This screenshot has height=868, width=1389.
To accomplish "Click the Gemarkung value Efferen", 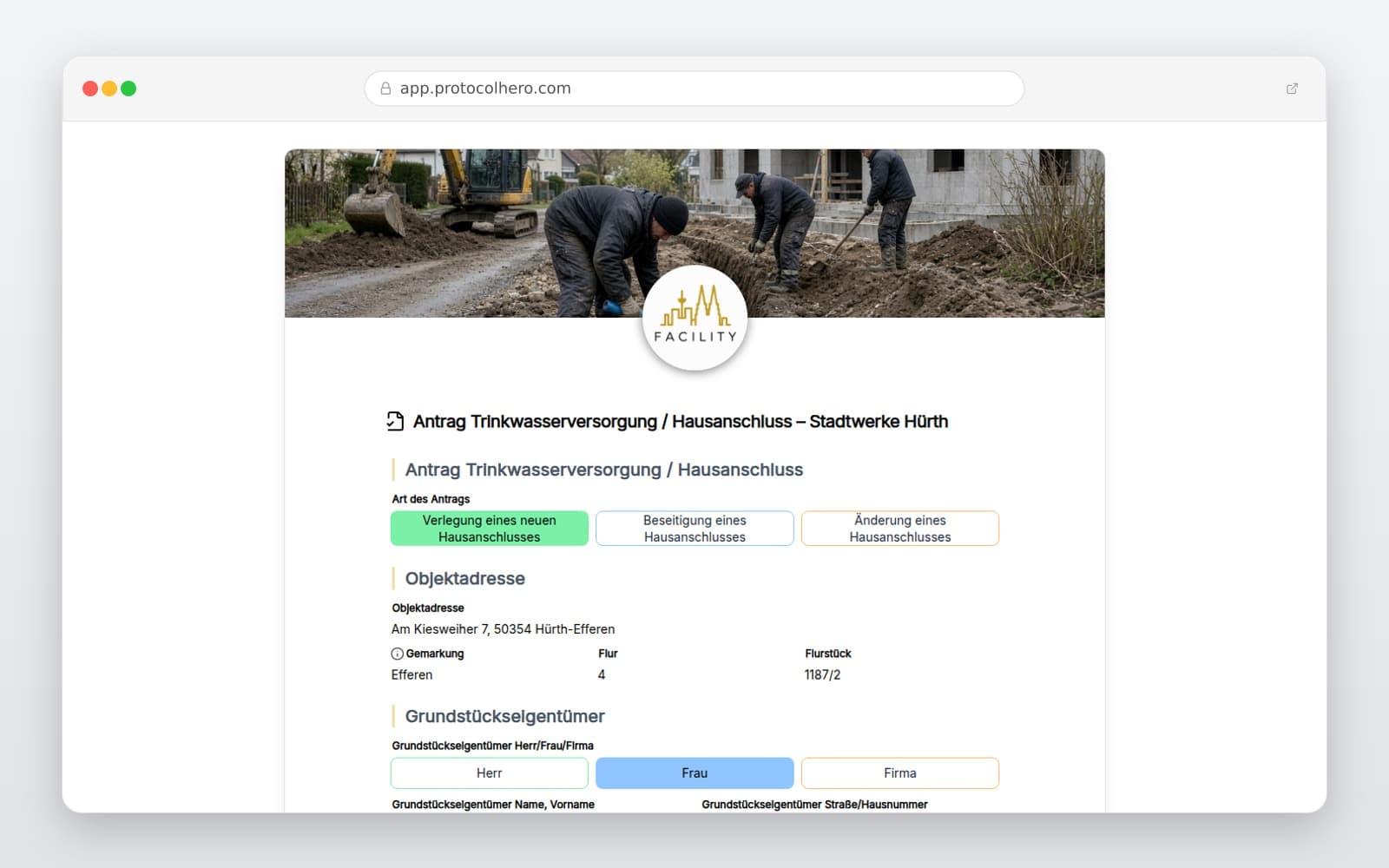I will point(411,675).
